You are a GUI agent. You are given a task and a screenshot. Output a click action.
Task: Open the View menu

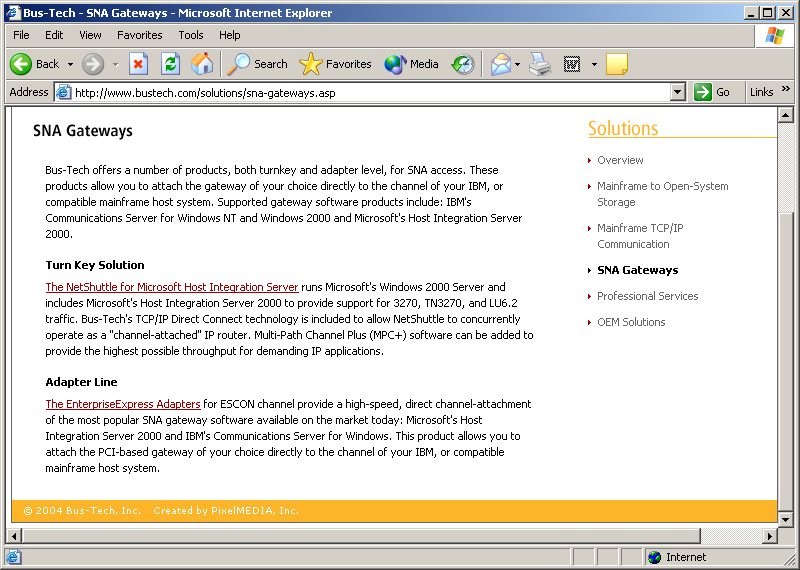[x=90, y=35]
